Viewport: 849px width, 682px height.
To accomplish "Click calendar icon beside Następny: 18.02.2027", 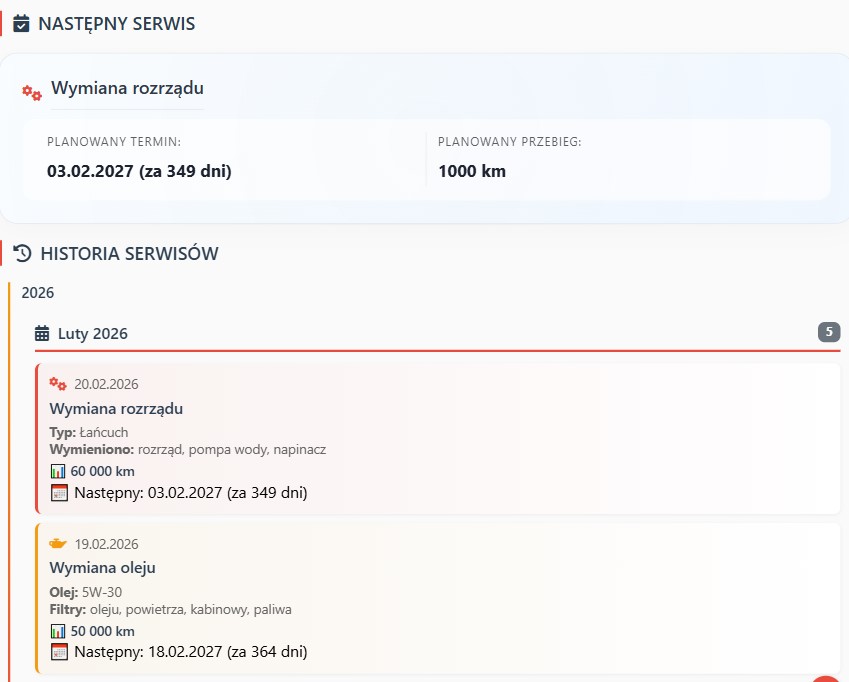I will [x=59, y=652].
